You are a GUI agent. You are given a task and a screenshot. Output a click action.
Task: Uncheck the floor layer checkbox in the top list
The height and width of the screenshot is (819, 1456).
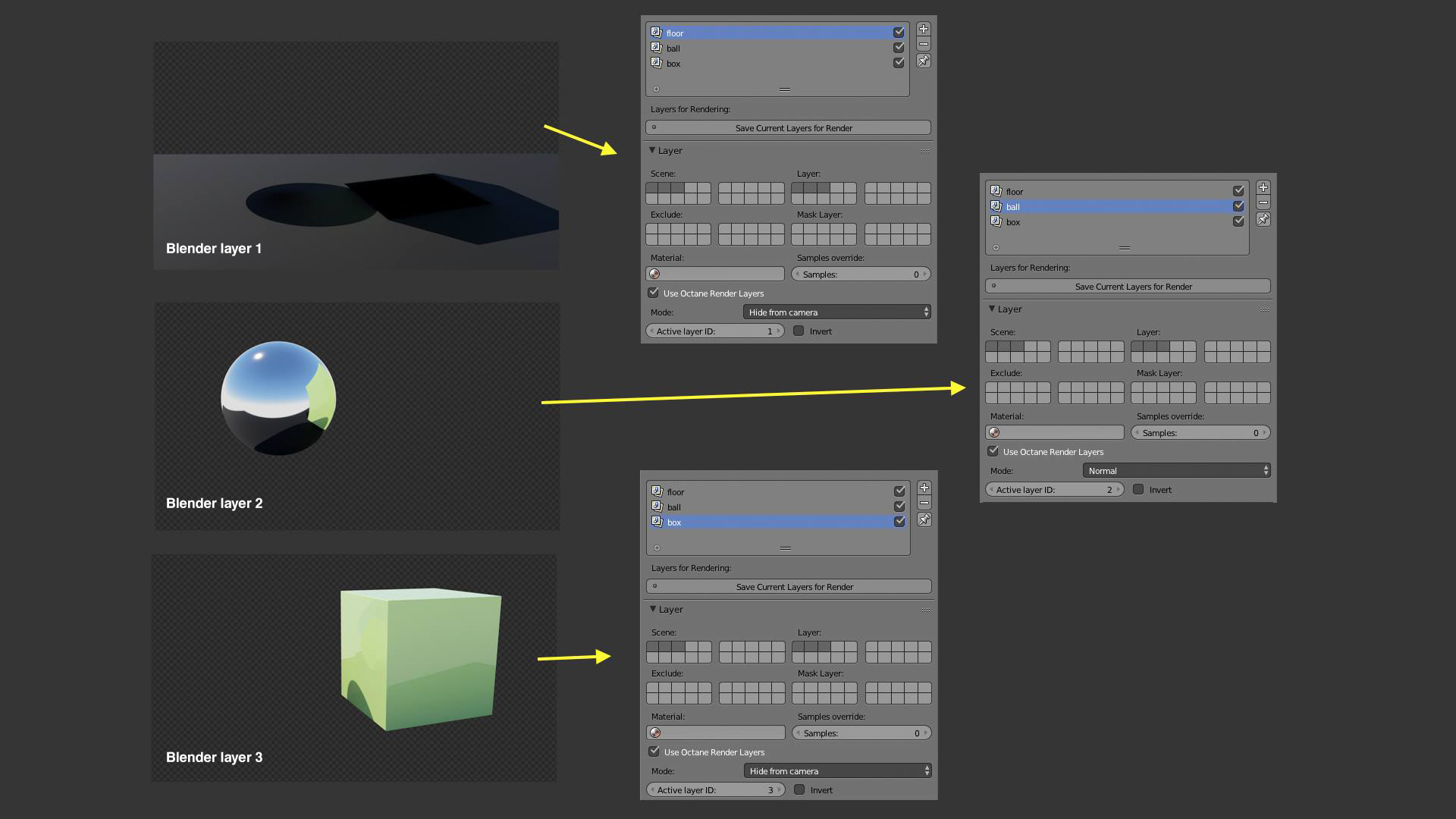[899, 33]
